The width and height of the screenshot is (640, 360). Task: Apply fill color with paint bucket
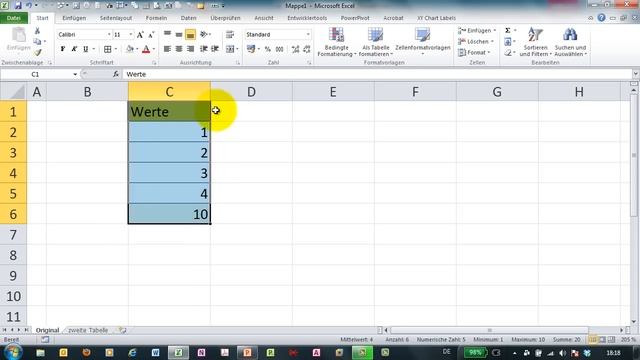pyautogui.click(x=130, y=49)
